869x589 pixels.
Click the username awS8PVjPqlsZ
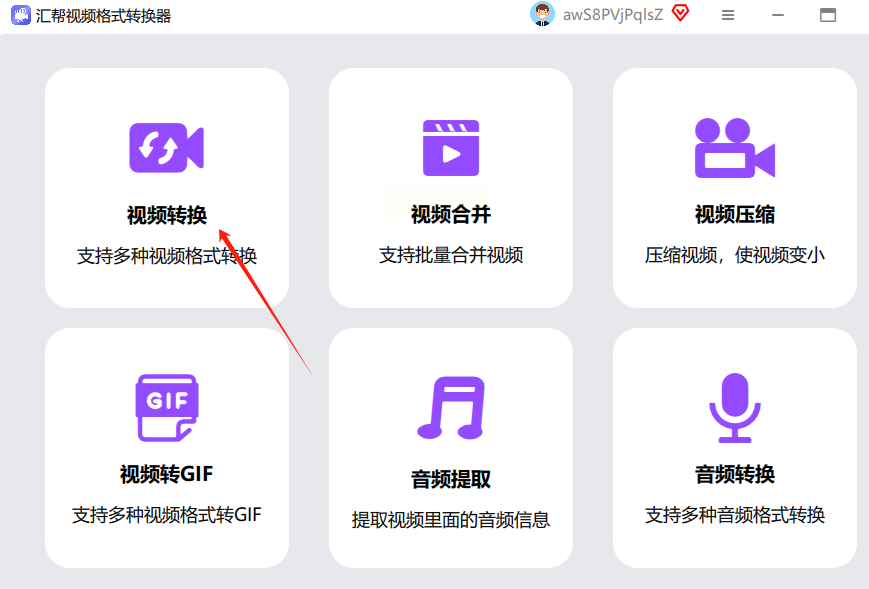pos(613,15)
